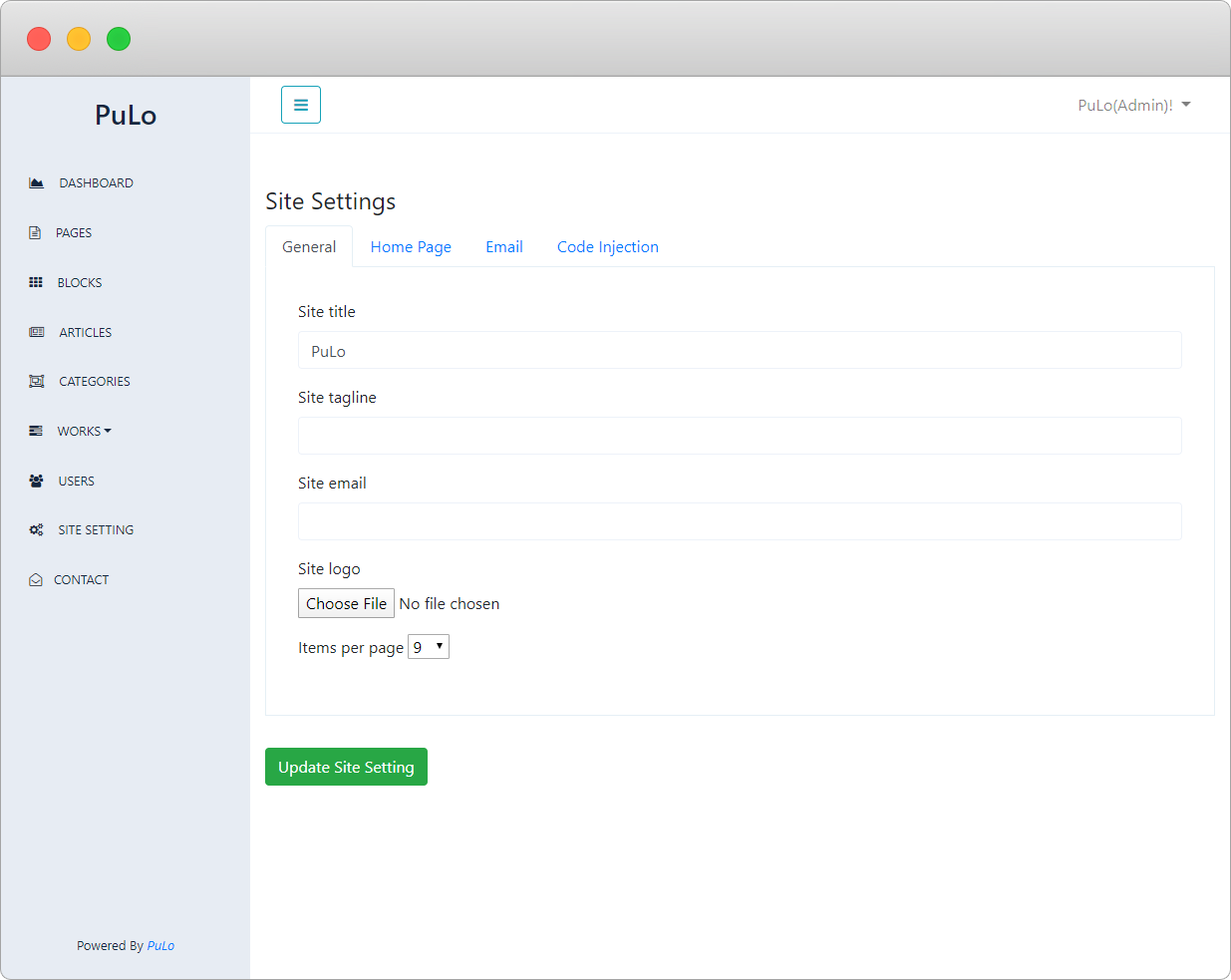This screenshot has width=1231, height=980.
Task: Open the Items per page selector
Action: point(428,646)
